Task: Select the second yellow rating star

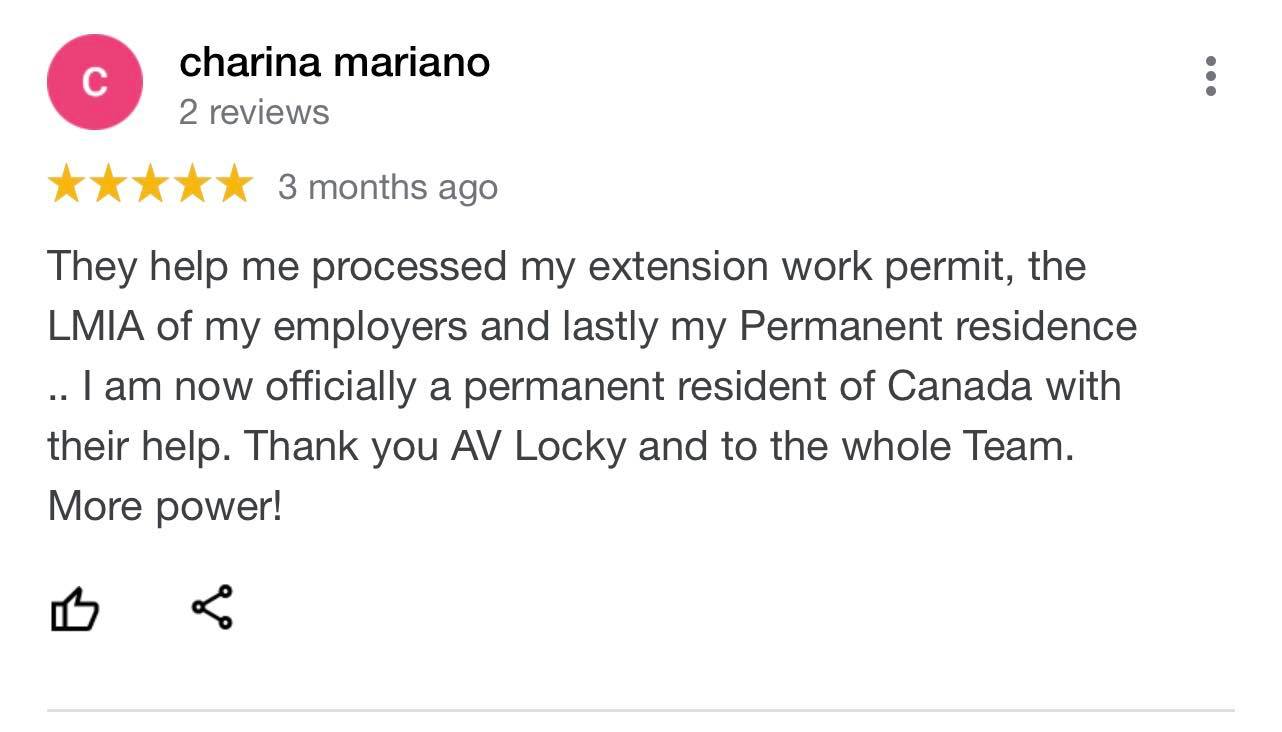Action: (108, 185)
